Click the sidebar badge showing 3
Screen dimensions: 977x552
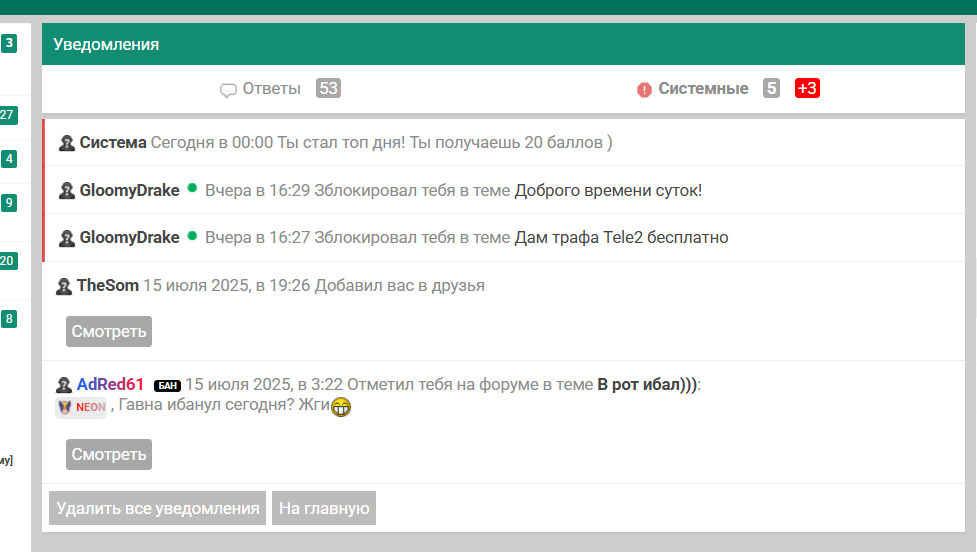[x=9, y=43]
